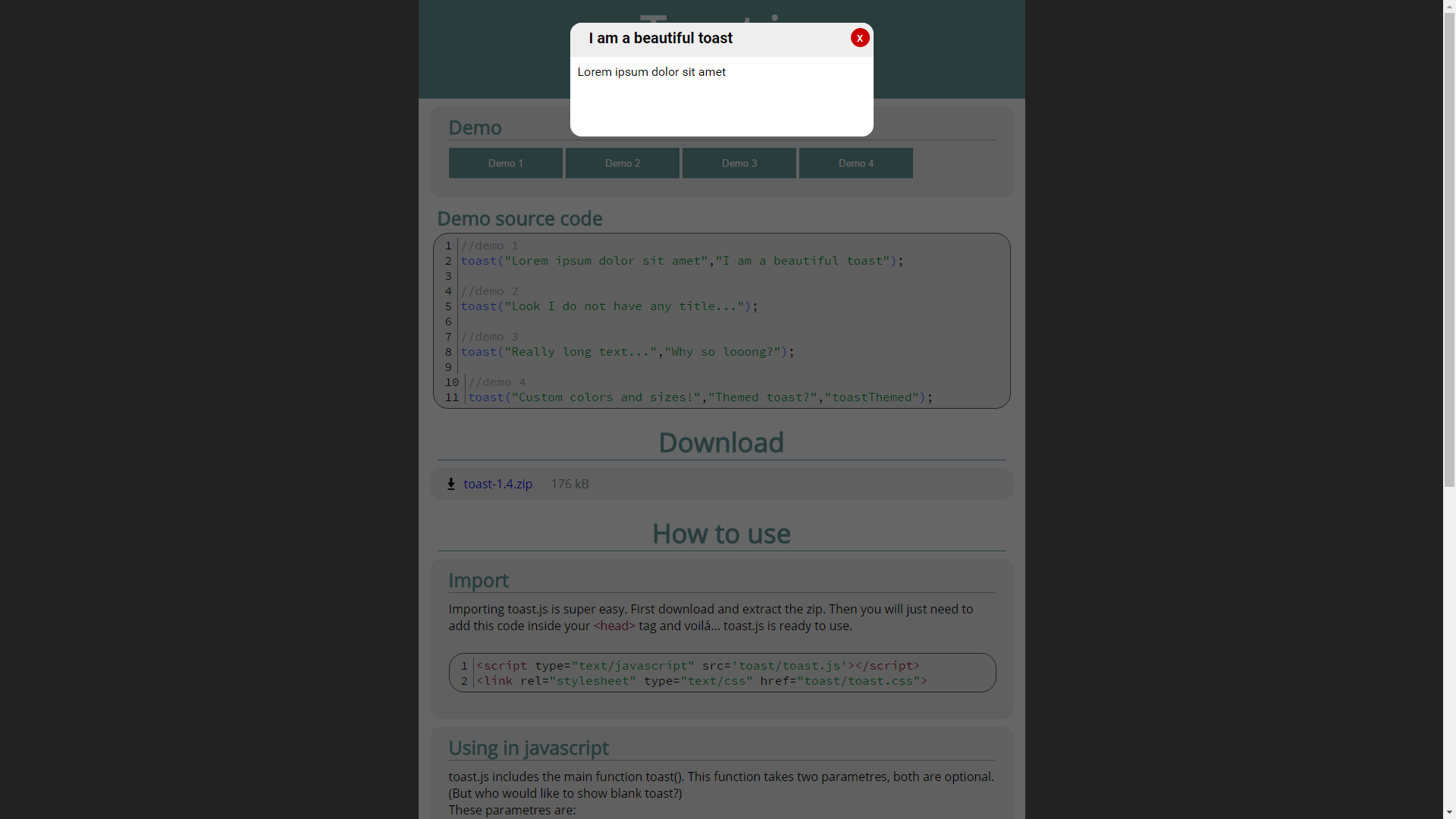Screen dimensions: 1456x819
Task: Click the "176 kB" file size label
Action: coord(570,484)
